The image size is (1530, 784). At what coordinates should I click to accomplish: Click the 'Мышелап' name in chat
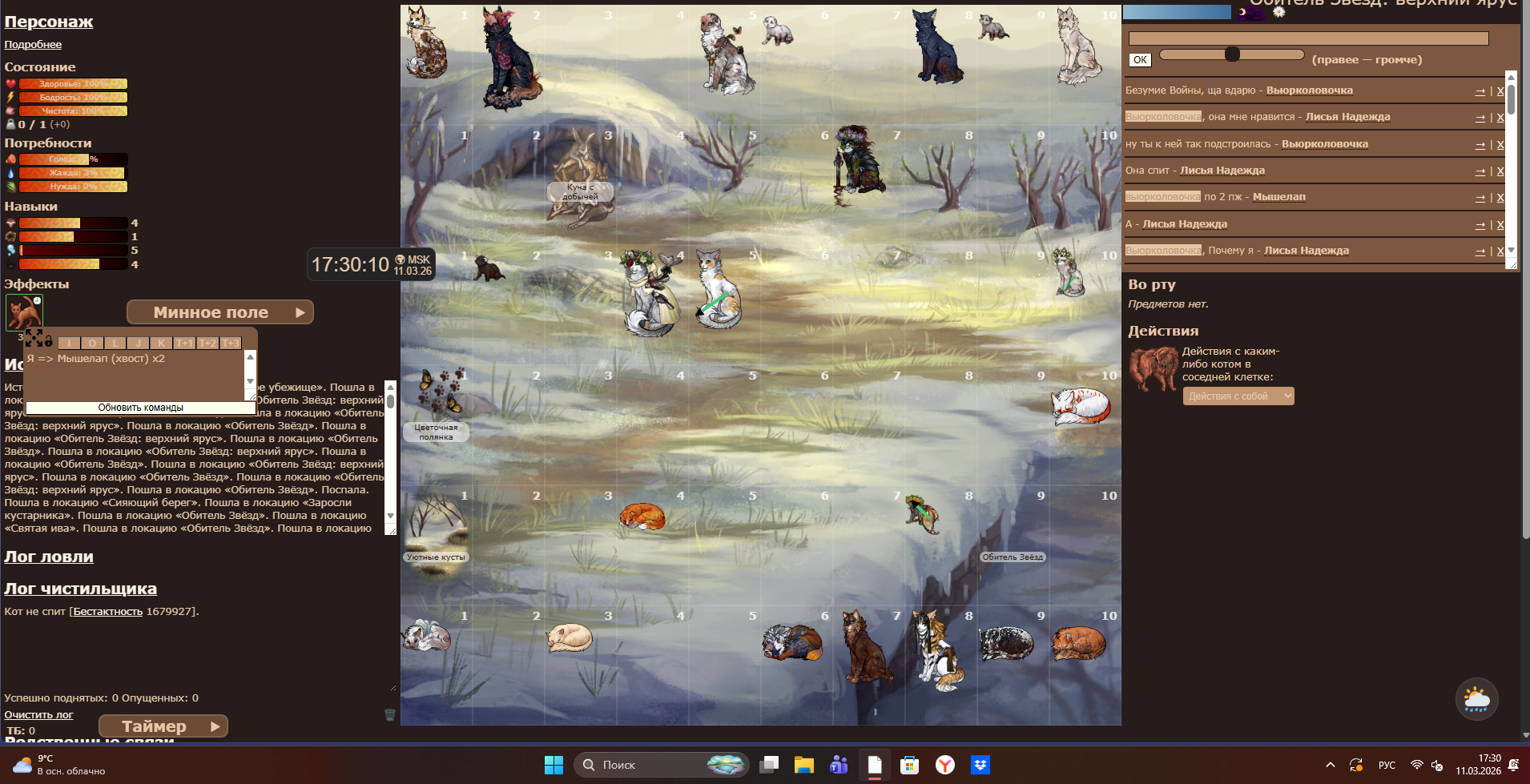pos(1278,197)
